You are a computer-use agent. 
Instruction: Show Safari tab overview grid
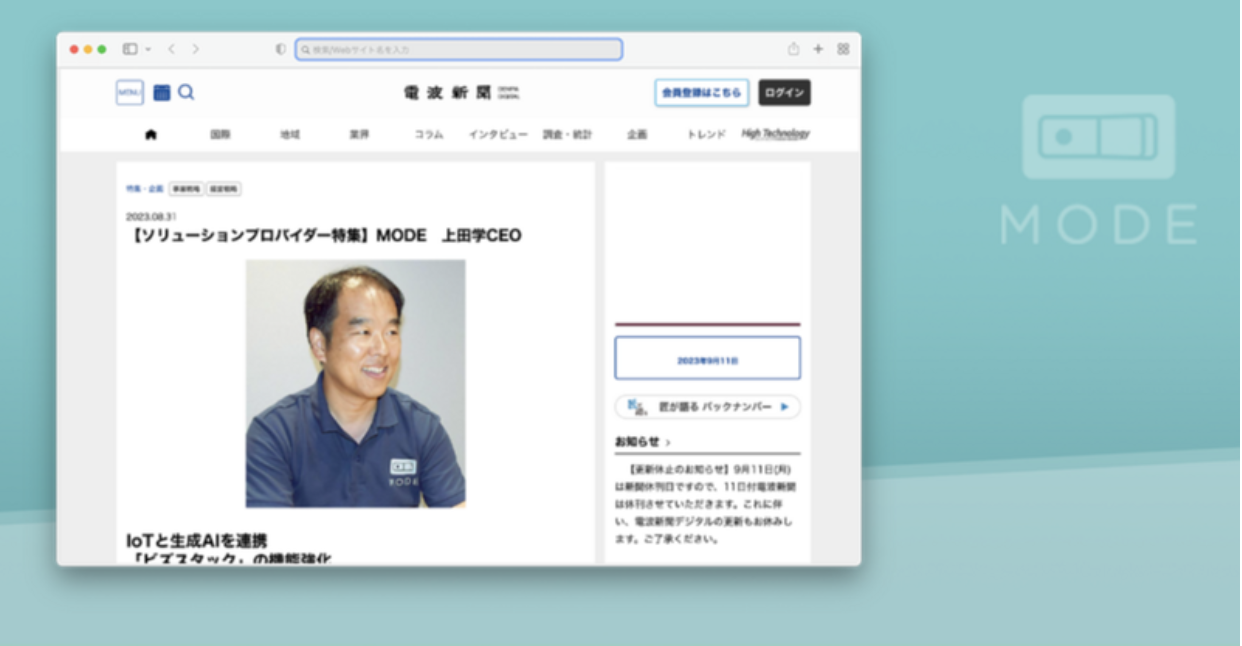coord(843,49)
